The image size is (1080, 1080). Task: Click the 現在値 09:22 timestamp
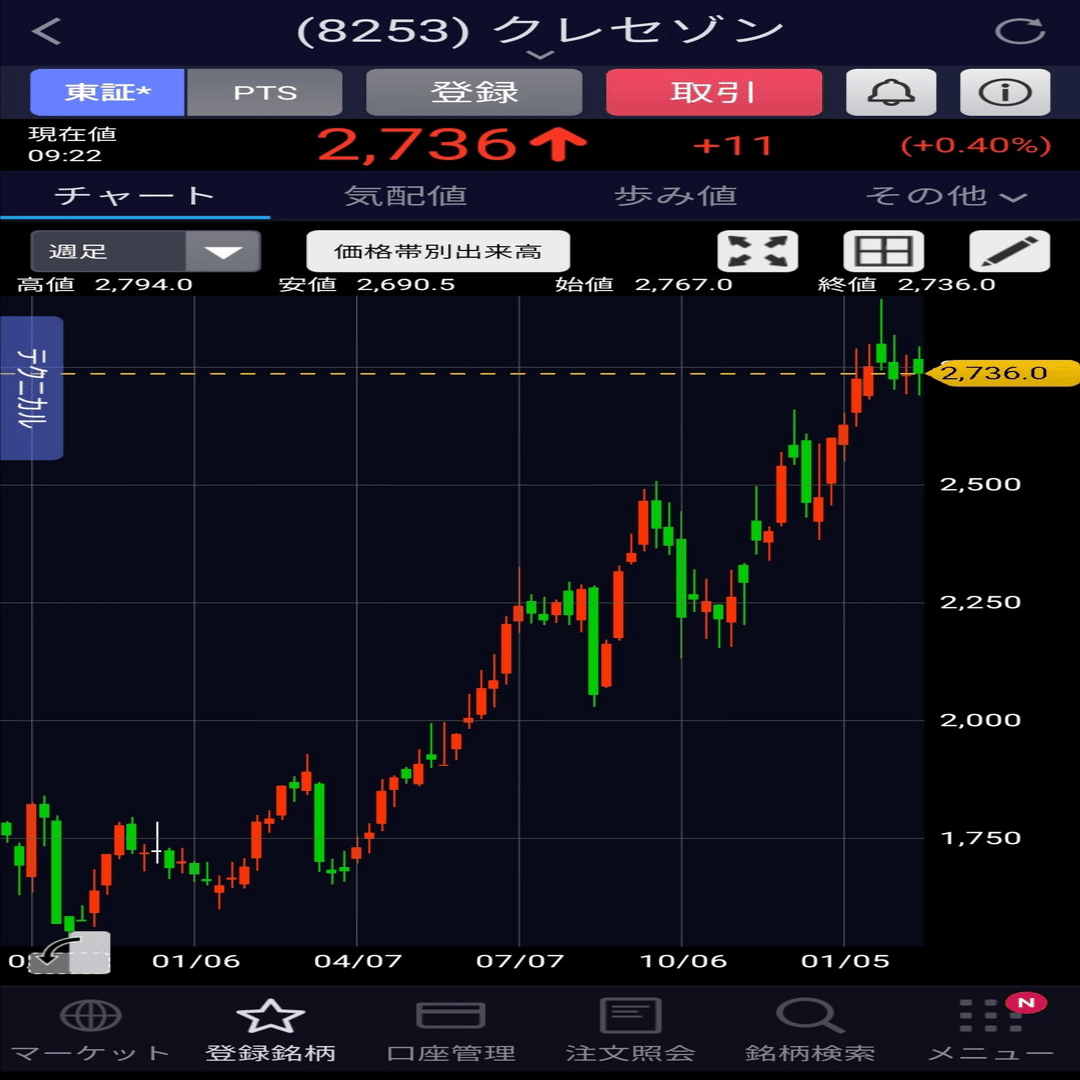pos(72,145)
